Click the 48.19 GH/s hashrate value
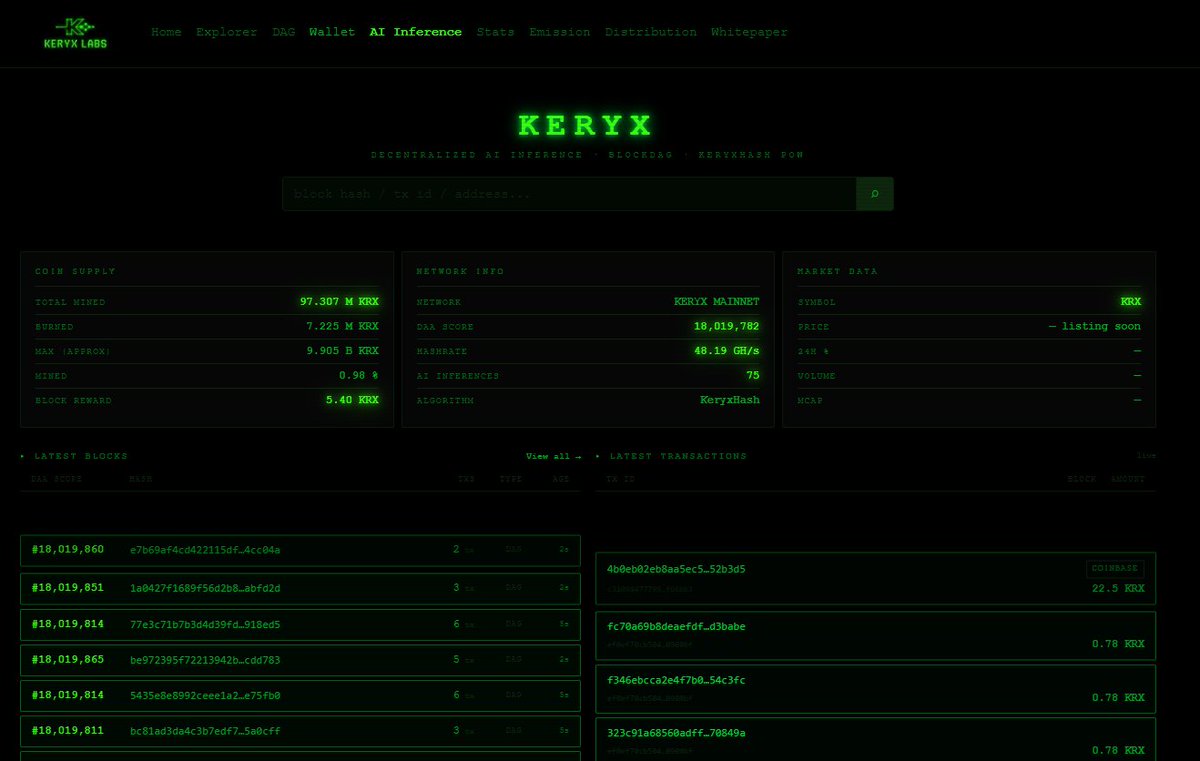The height and width of the screenshot is (761, 1200). (x=727, y=351)
